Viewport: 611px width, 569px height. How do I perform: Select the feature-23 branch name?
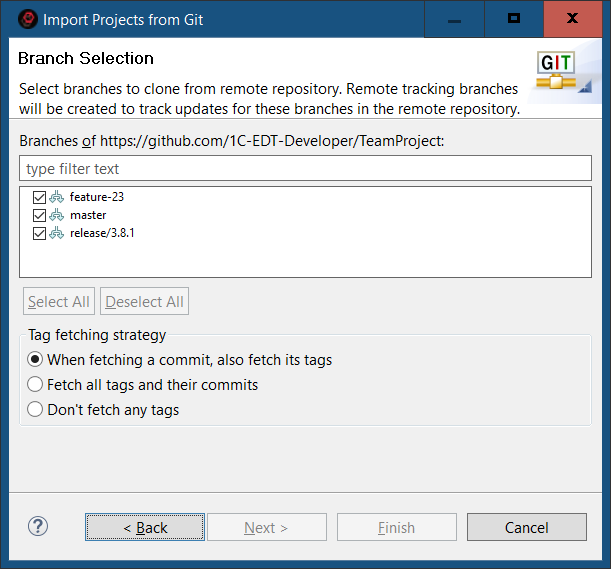[x=97, y=197]
